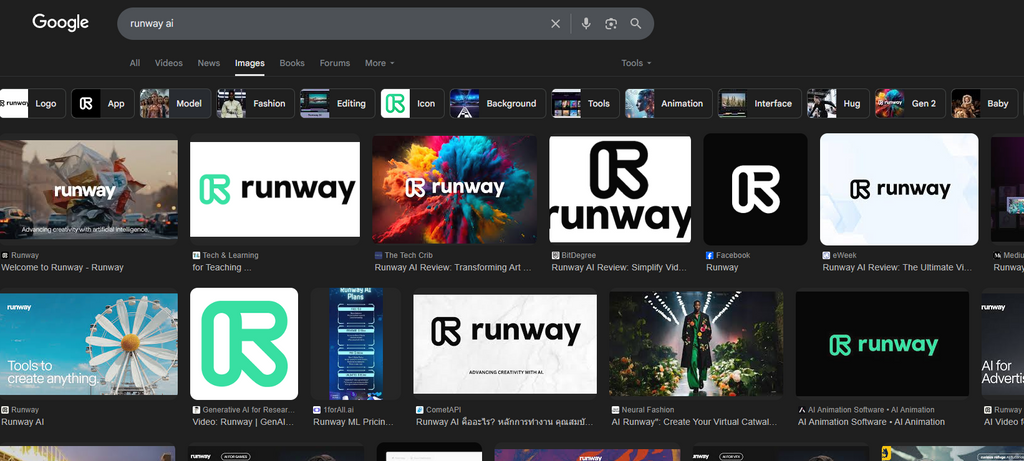Image resolution: width=1024 pixels, height=461 pixels.
Task: Select the Hug filter chip
Action: pyautogui.click(x=838, y=103)
